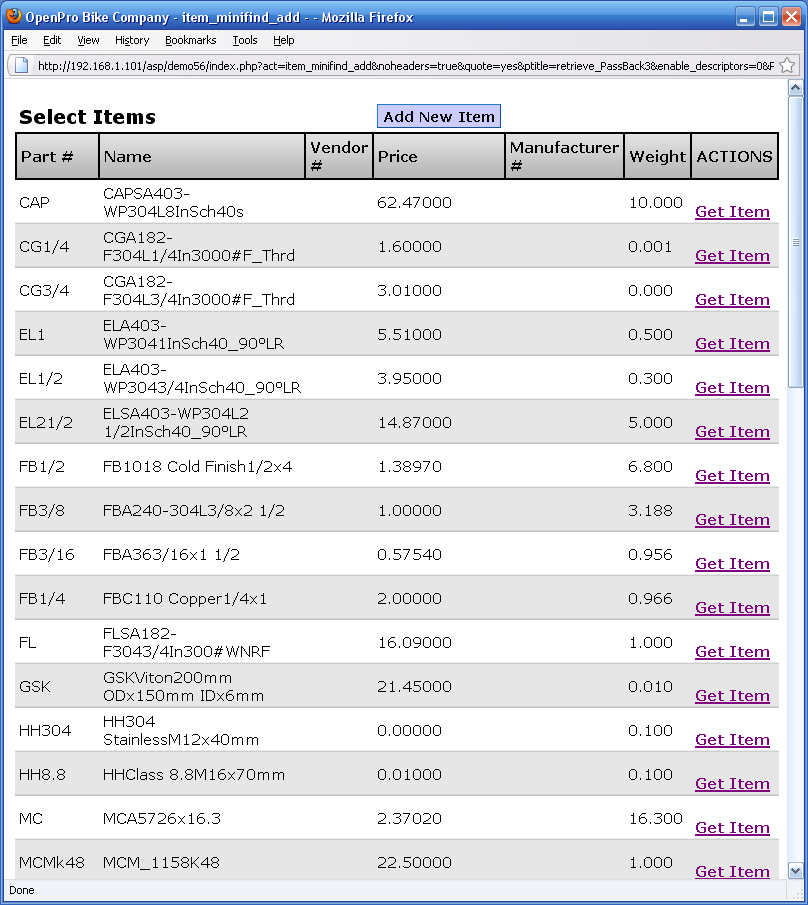
Task: Open the History menu
Action: [x=132, y=40]
